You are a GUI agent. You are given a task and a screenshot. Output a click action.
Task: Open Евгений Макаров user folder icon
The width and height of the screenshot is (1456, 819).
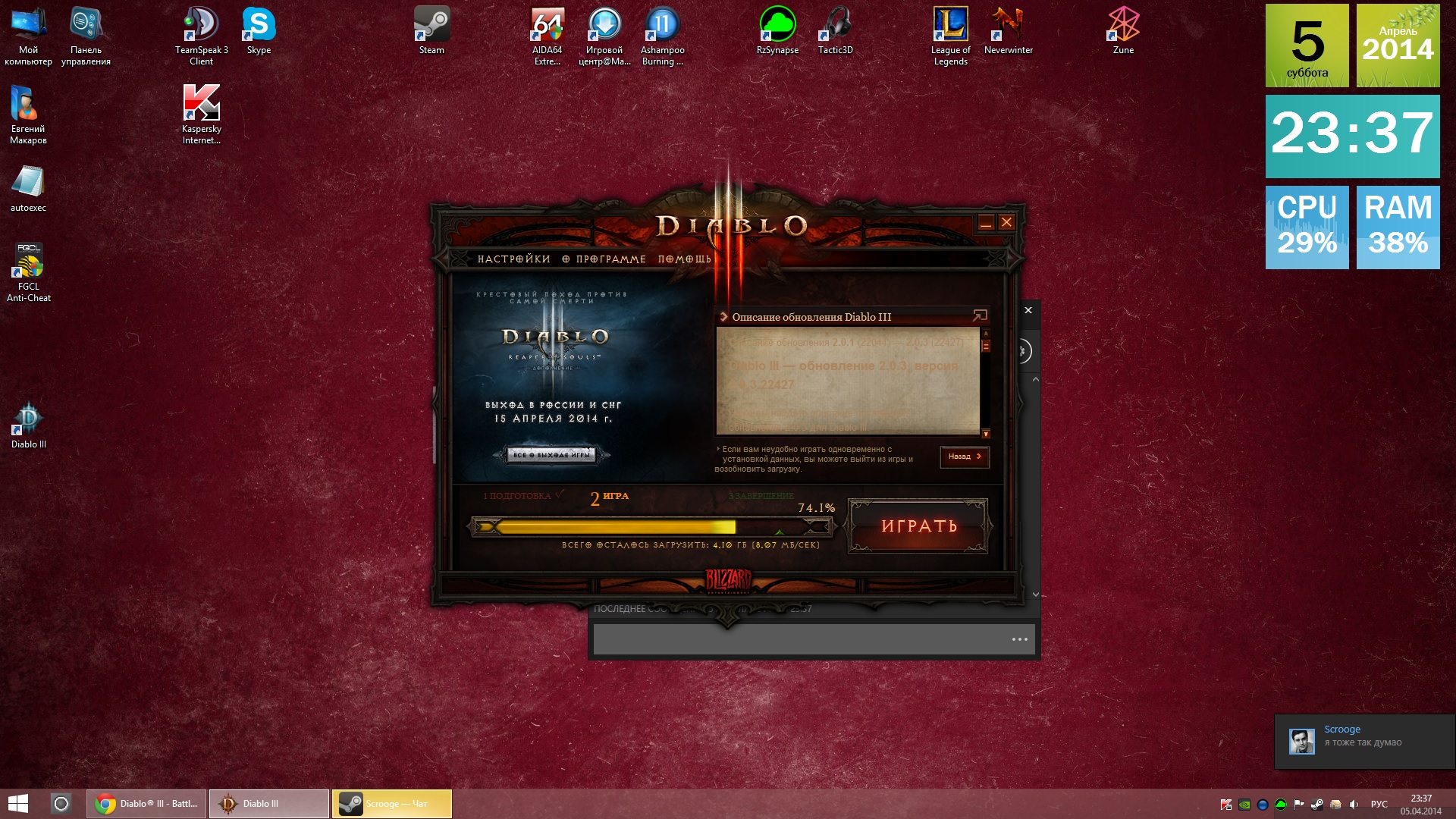[28, 115]
